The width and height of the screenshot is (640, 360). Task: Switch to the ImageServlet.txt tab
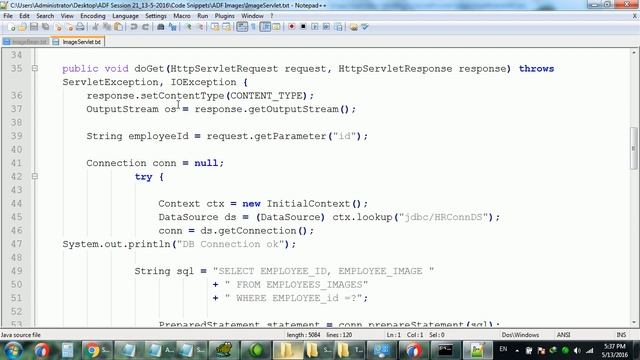pos(78,42)
